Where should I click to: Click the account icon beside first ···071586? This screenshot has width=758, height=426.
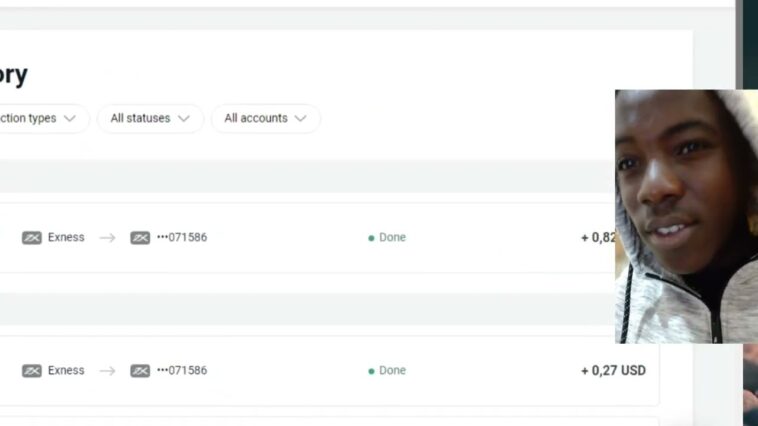[140, 238]
